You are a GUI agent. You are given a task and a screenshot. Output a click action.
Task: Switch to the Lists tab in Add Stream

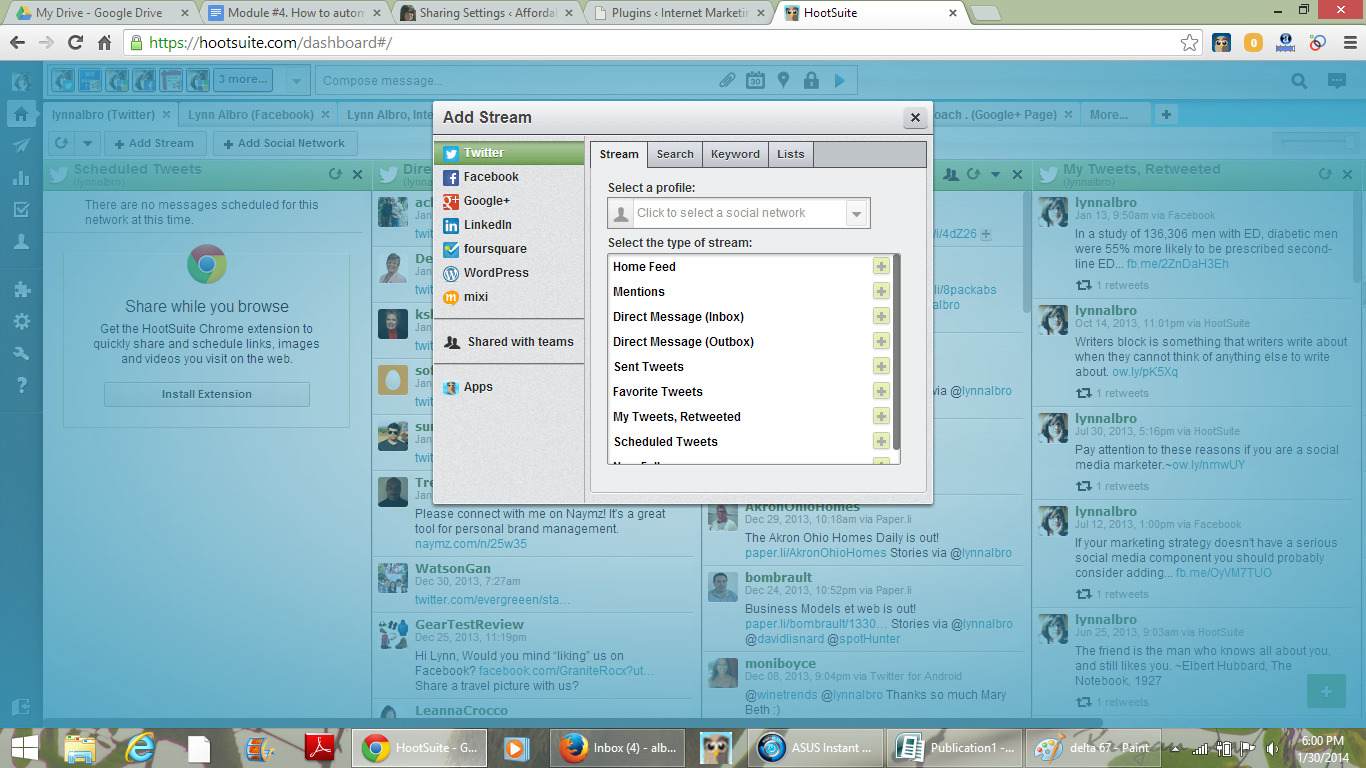(x=791, y=154)
